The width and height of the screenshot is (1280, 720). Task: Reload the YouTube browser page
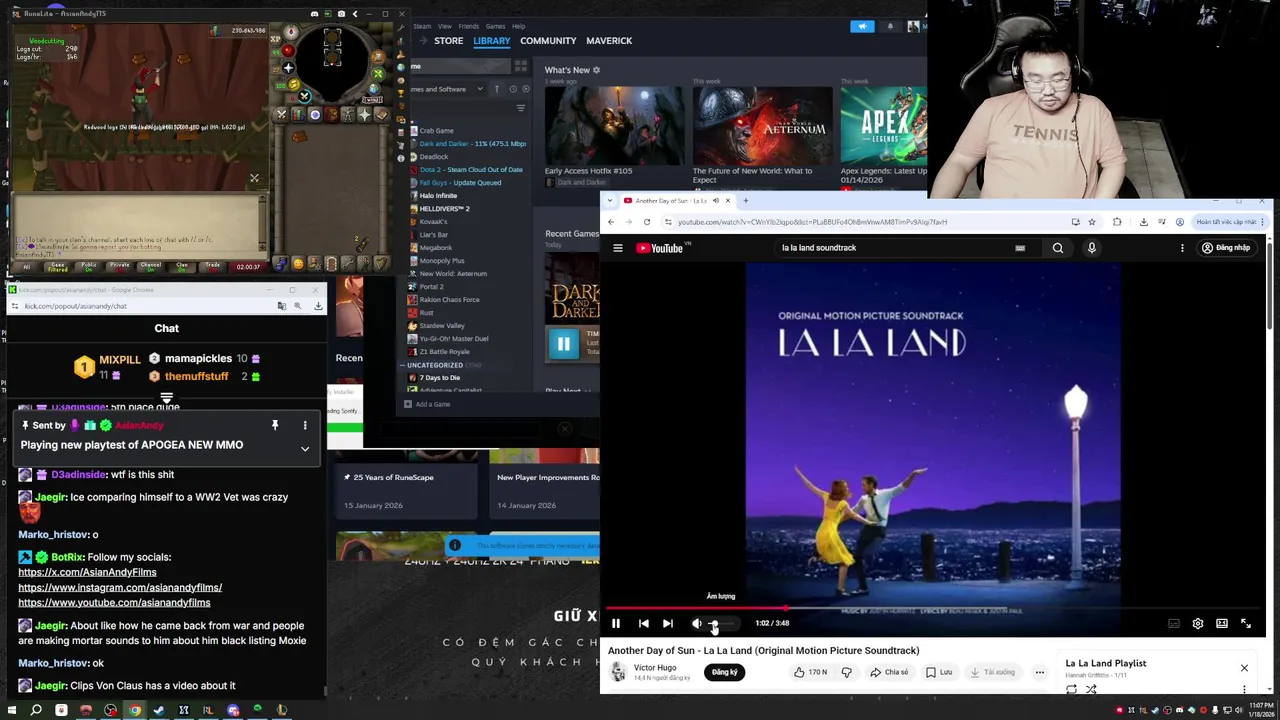point(647,222)
